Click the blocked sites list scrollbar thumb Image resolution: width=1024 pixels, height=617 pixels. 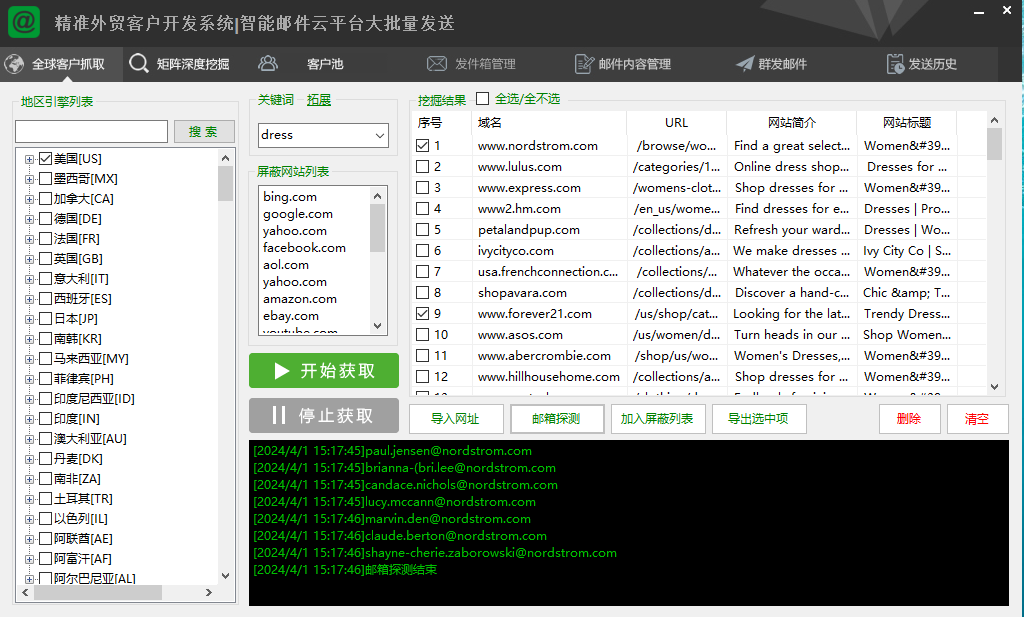[x=377, y=228]
